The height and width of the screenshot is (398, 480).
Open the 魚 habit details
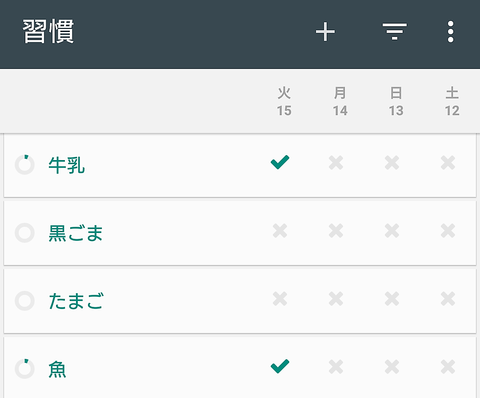(57, 369)
